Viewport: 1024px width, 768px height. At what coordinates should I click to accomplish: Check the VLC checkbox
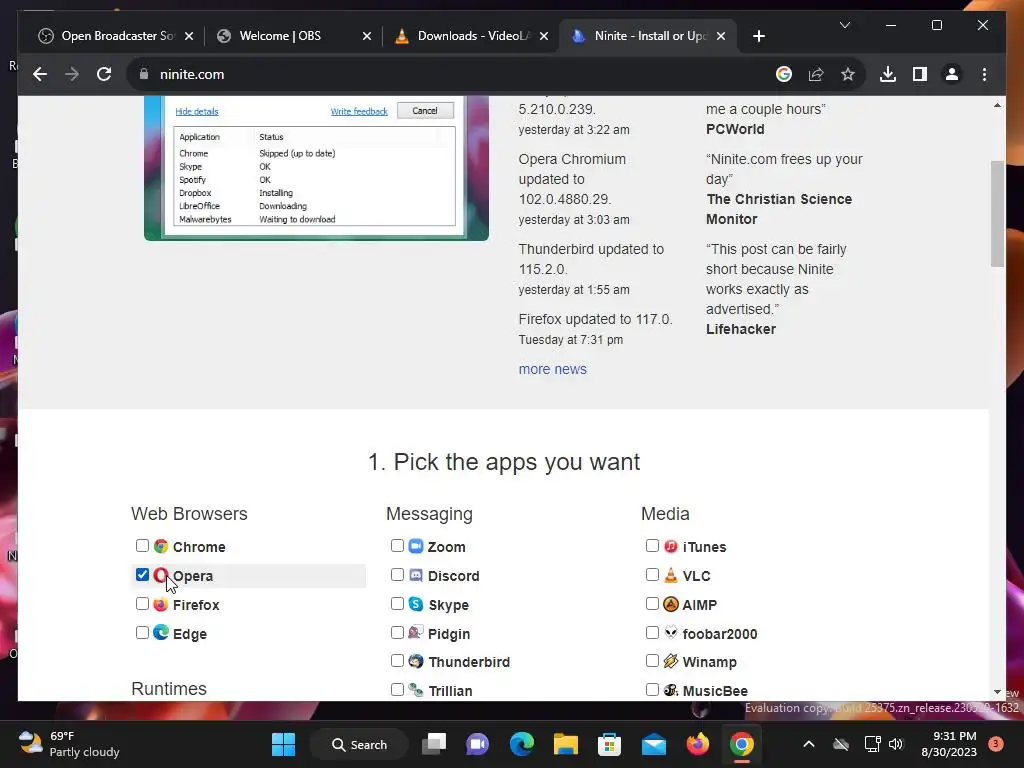[652, 575]
